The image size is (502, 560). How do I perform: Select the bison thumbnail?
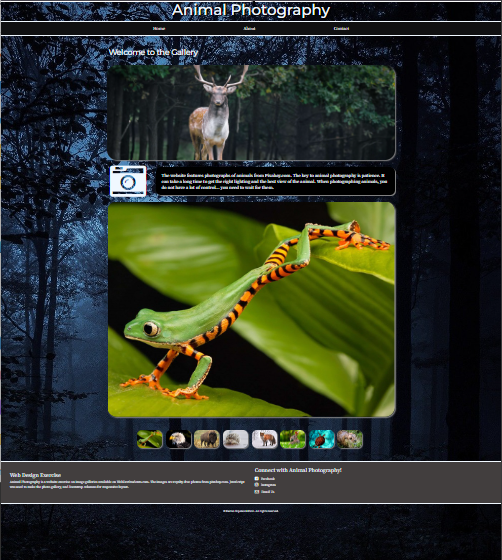click(207, 439)
